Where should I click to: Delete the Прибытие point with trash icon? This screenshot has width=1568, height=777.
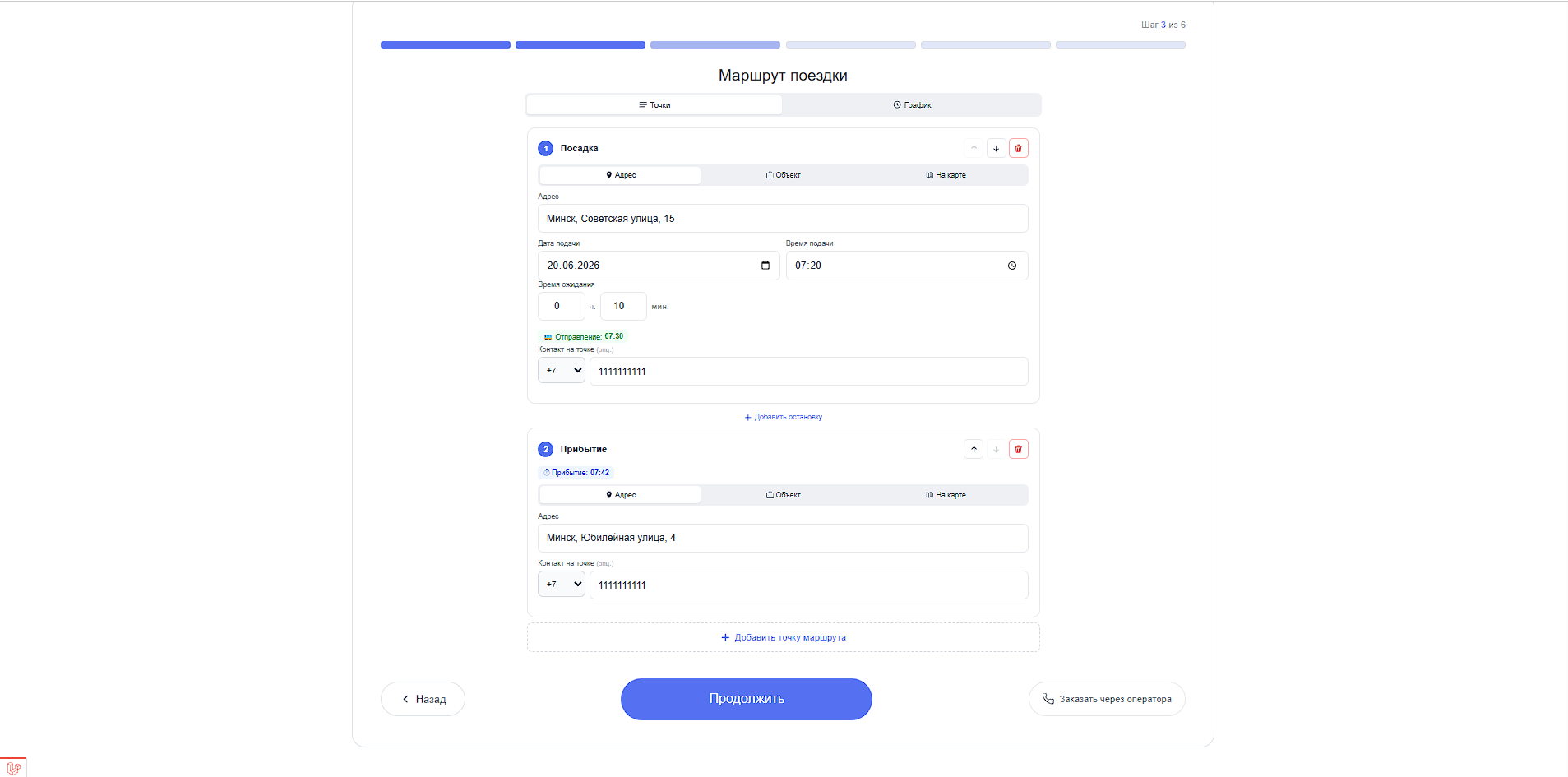click(x=1018, y=449)
